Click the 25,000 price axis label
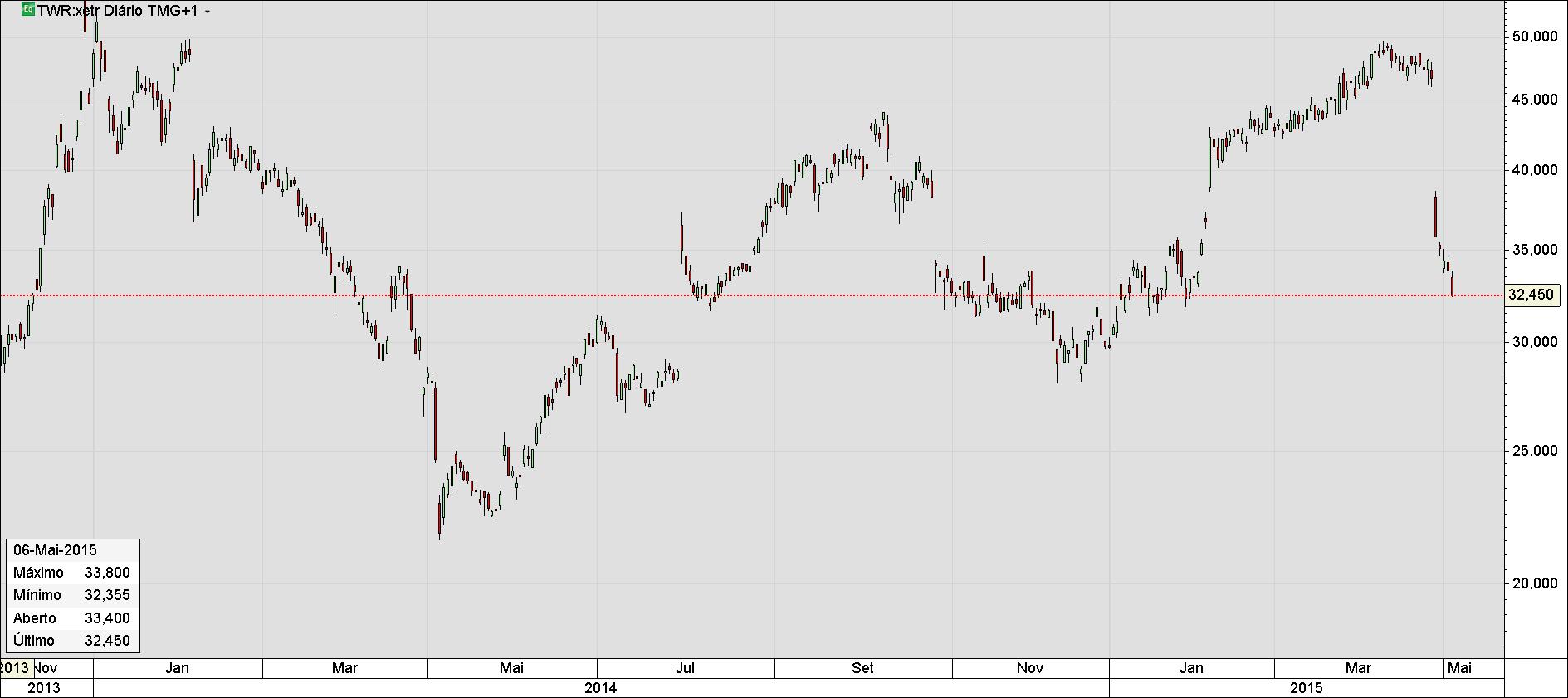Image resolution: width=1568 pixels, height=698 pixels. [1535, 451]
